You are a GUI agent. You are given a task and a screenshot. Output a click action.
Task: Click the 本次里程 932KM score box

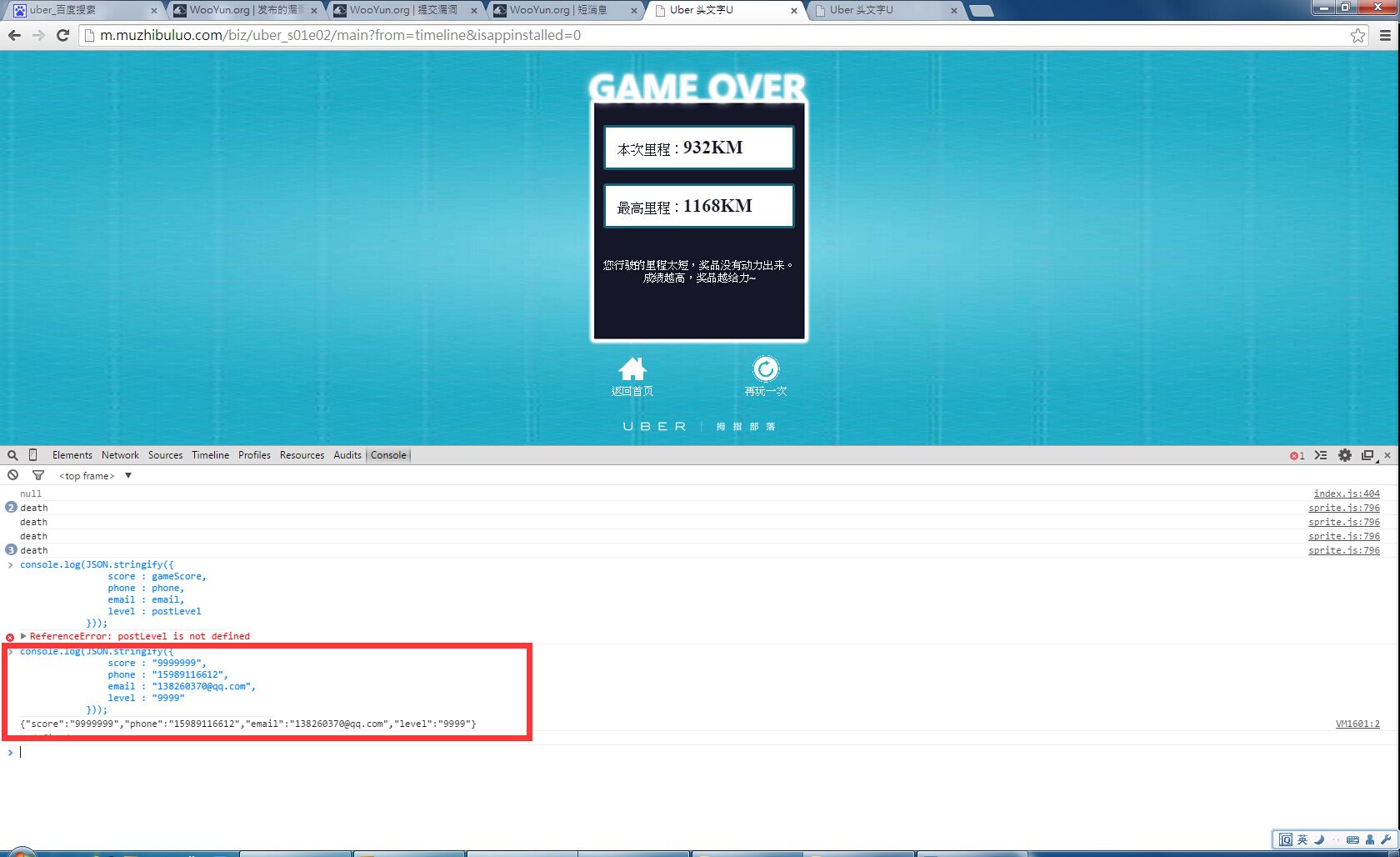699,148
